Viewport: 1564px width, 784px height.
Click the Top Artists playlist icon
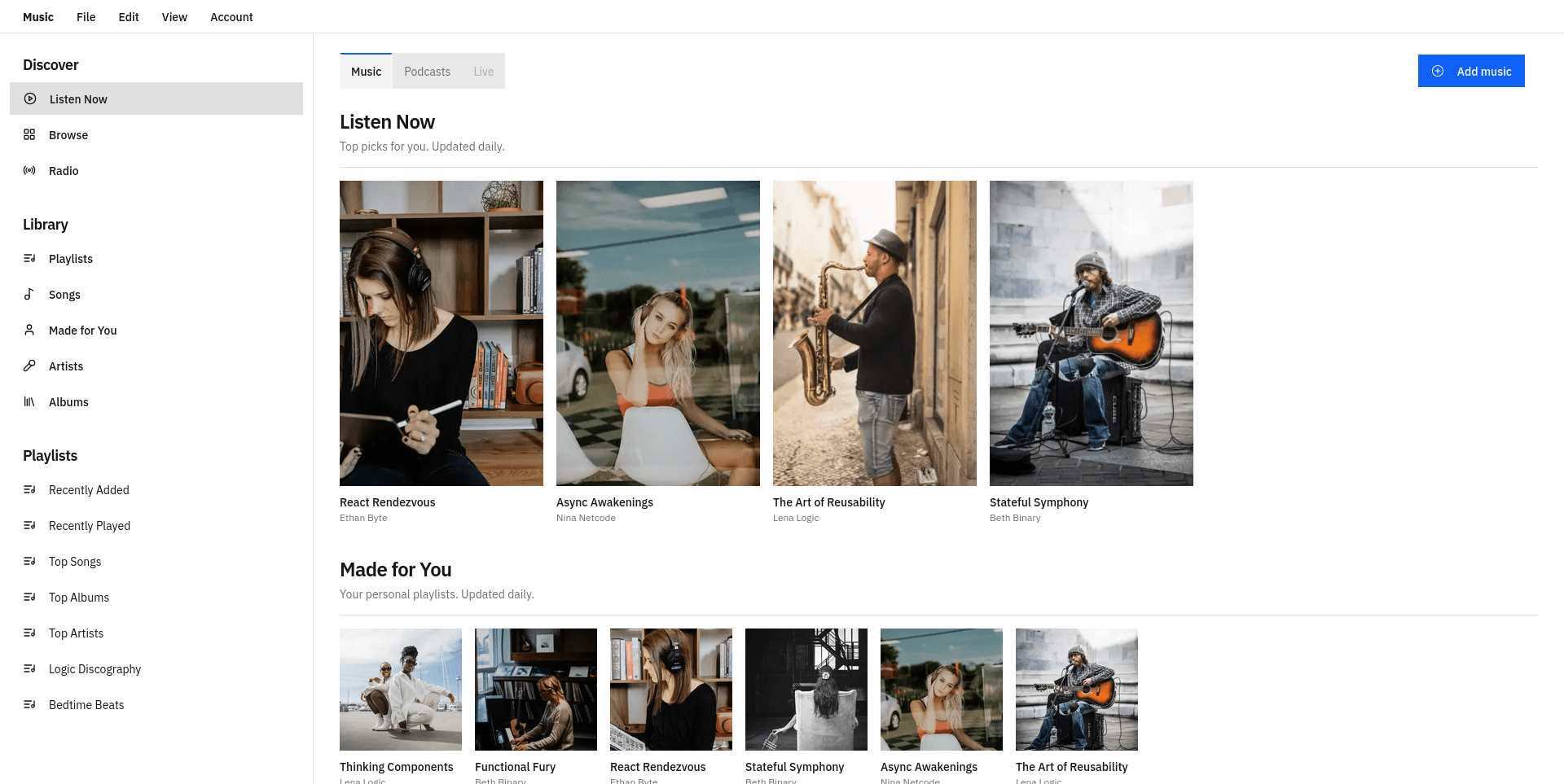tap(29, 633)
